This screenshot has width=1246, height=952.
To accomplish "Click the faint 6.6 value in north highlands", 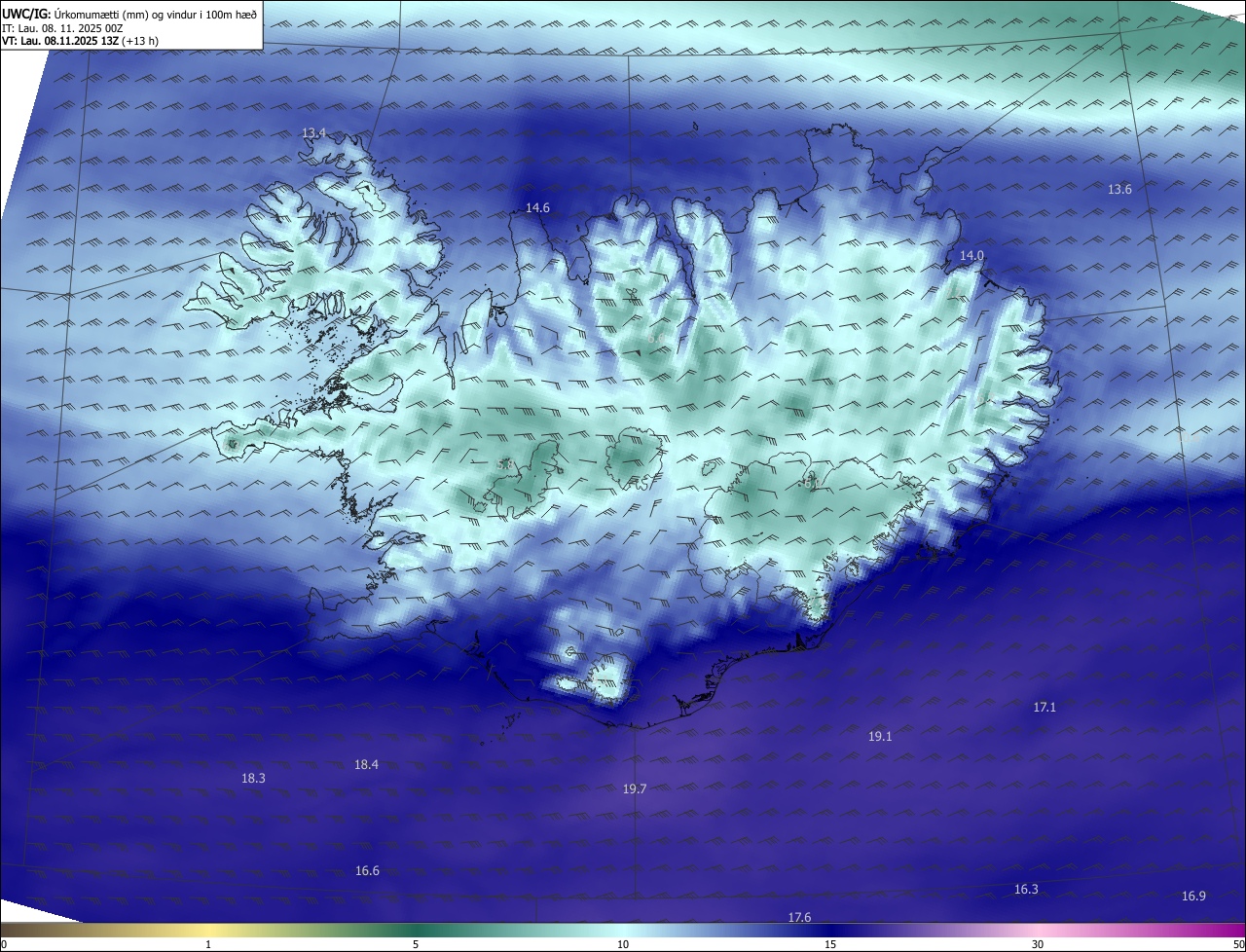I will click(655, 338).
